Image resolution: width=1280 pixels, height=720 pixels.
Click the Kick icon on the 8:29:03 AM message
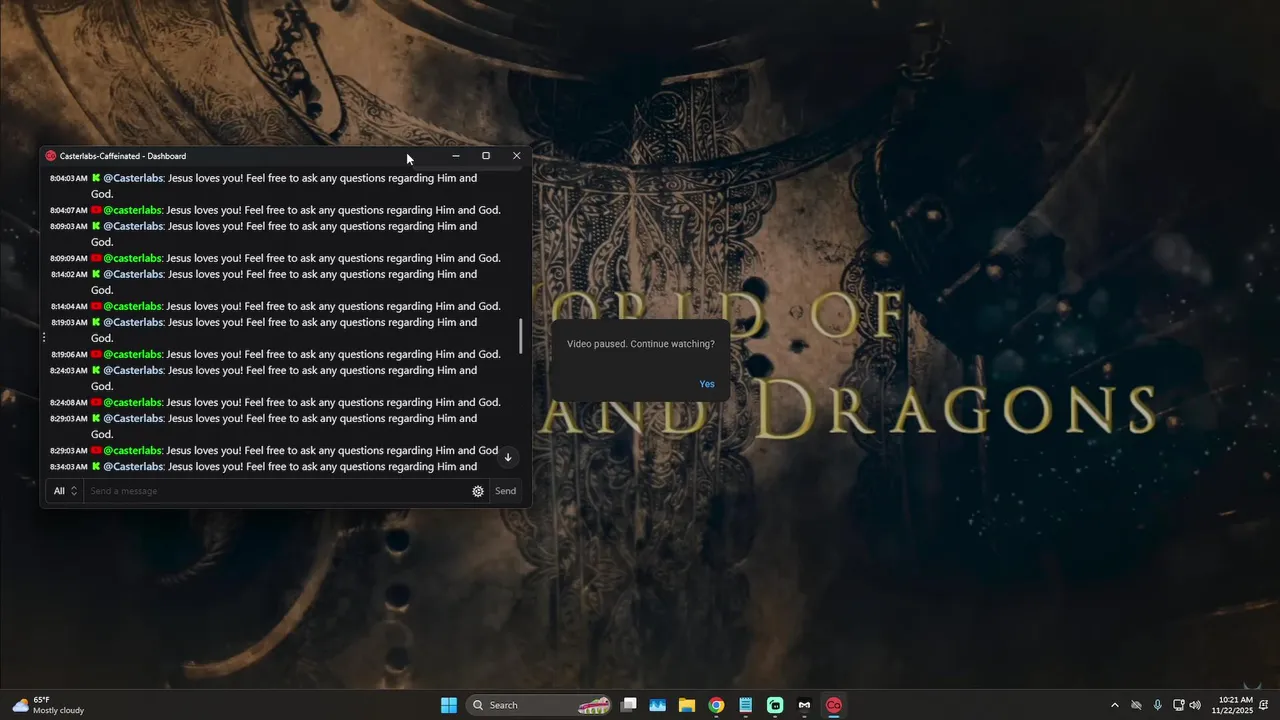pos(96,418)
